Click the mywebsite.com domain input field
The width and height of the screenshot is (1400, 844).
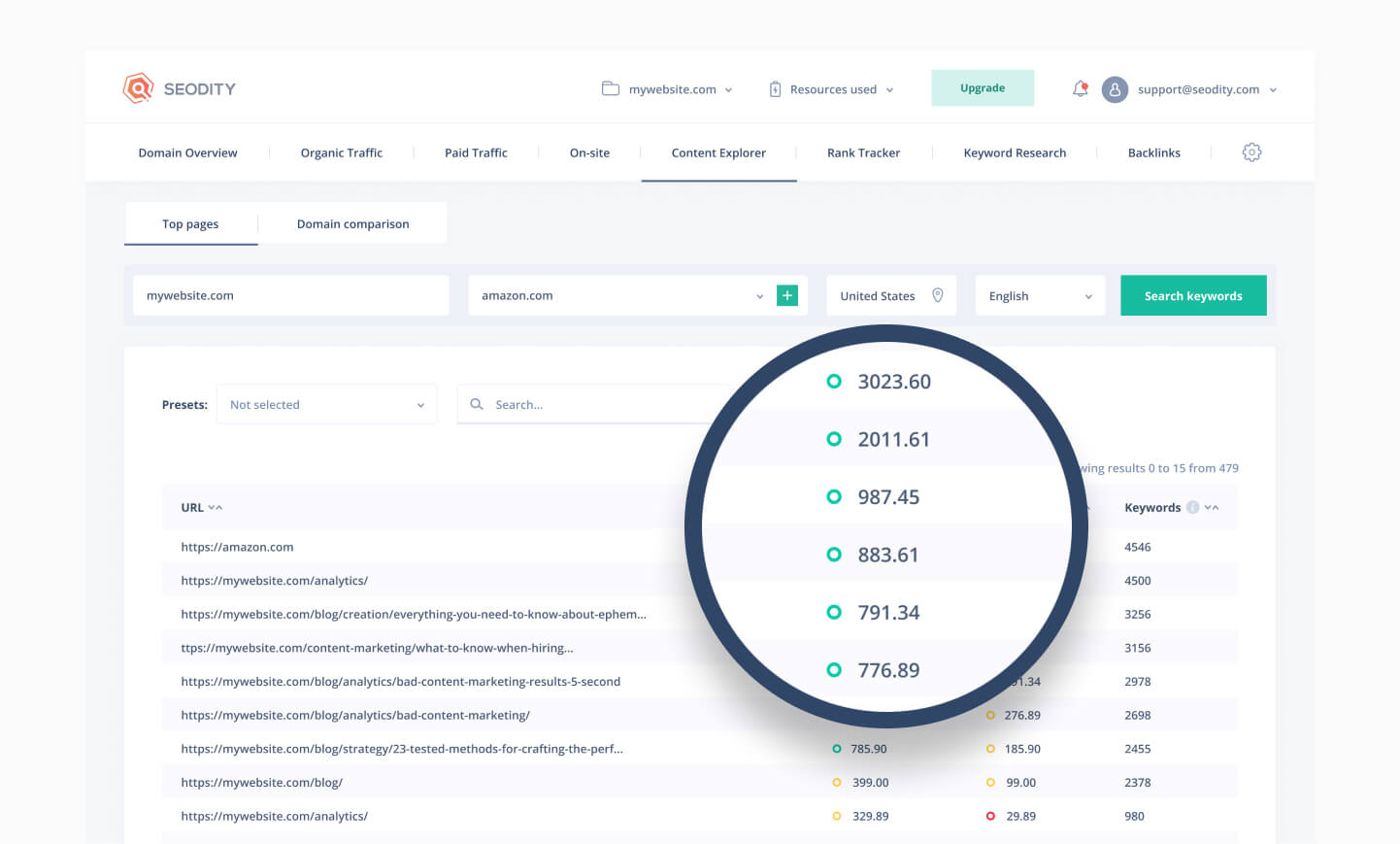[x=290, y=295]
